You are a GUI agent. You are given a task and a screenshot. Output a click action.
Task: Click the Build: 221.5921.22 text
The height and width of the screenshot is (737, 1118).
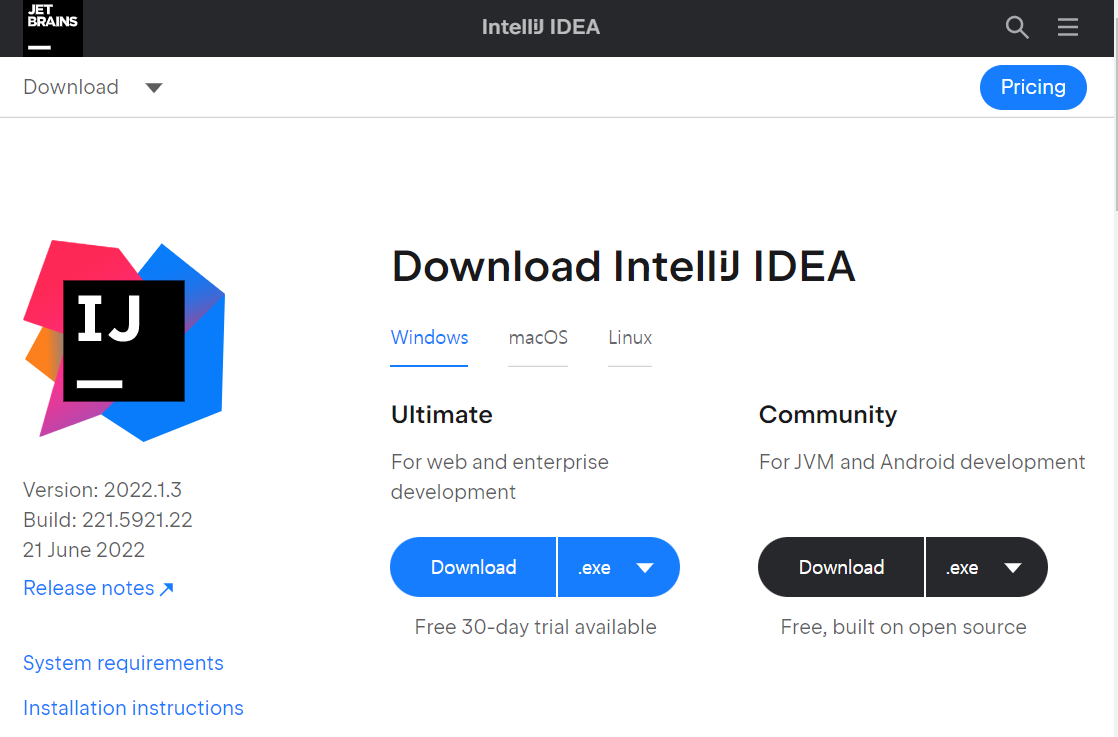click(x=108, y=520)
